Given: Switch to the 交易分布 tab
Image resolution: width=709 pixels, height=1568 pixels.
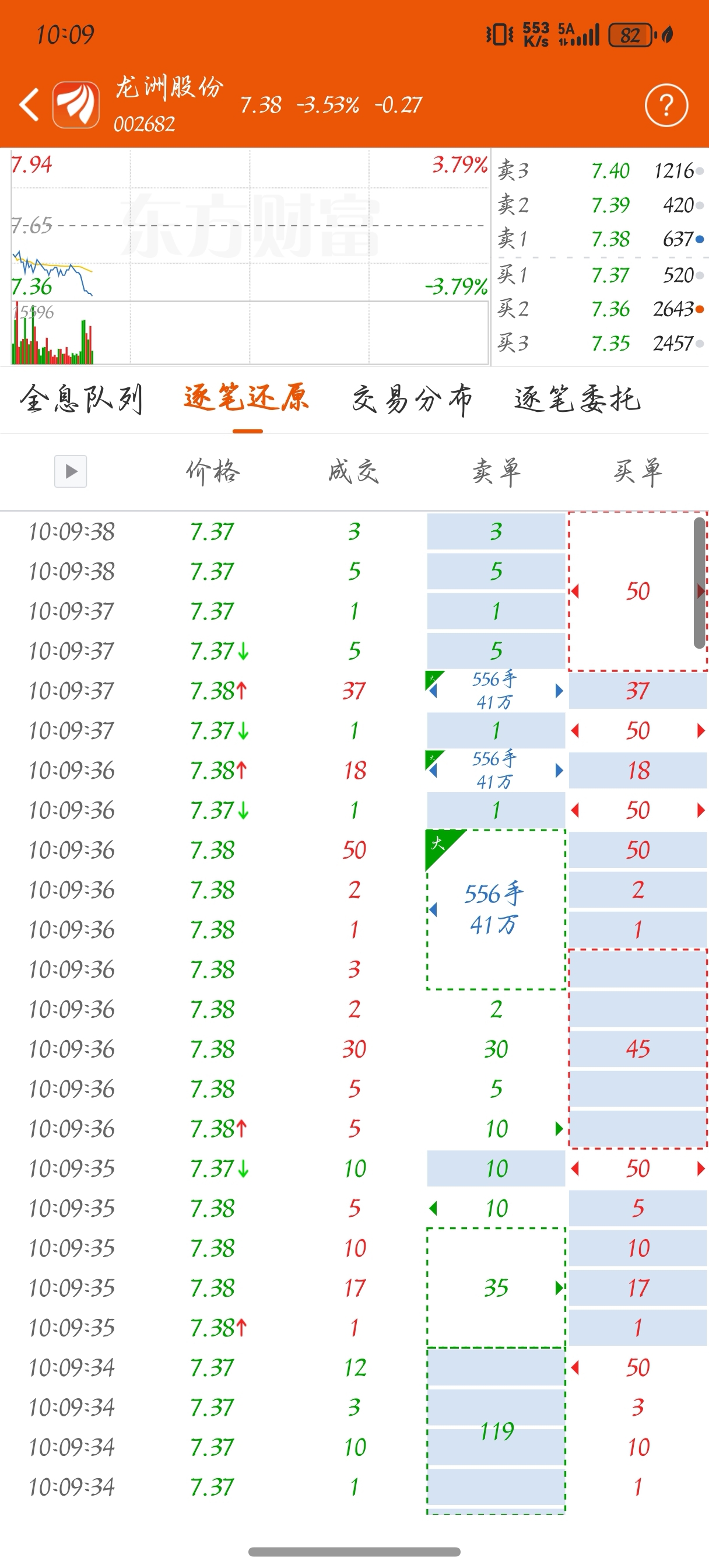Looking at the screenshot, I should (412, 400).
